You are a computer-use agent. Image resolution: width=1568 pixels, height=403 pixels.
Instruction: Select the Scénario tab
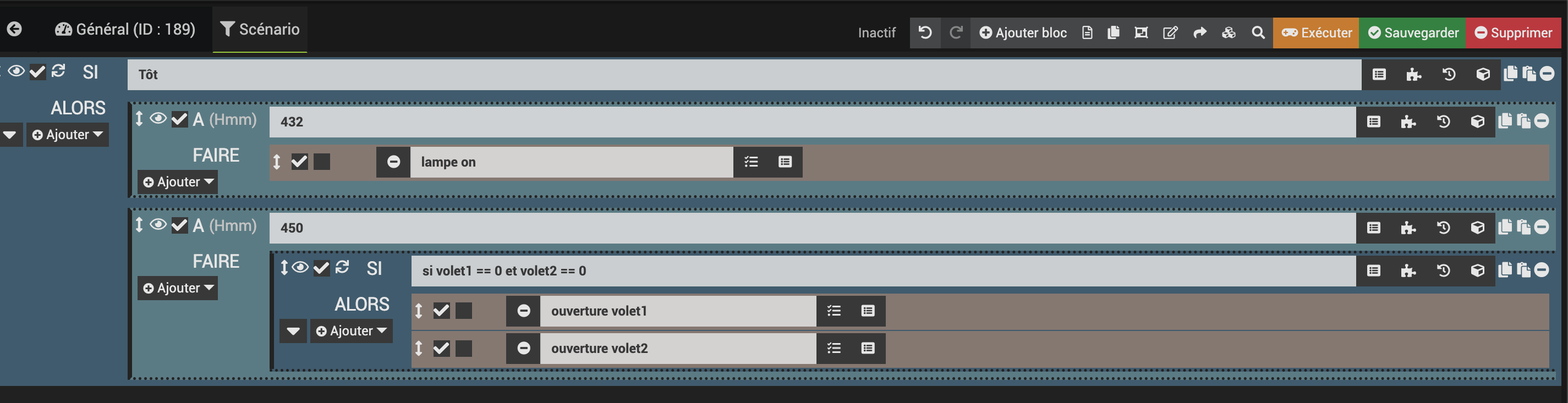pyautogui.click(x=260, y=29)
